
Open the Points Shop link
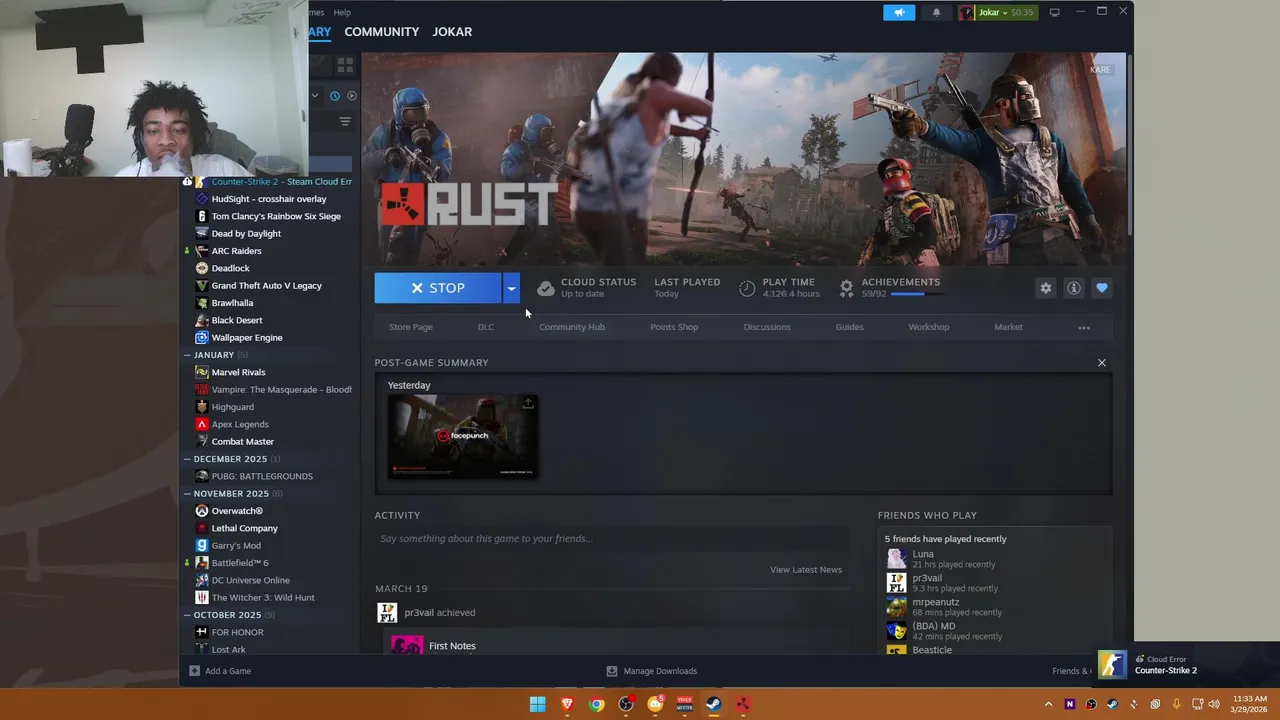[x=674, y=327]
